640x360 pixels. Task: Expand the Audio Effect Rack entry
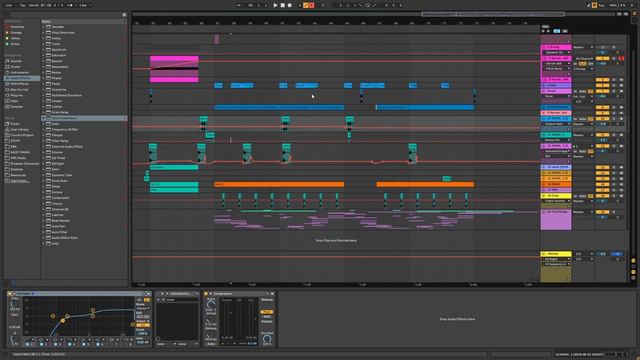[x=44, y=238]
